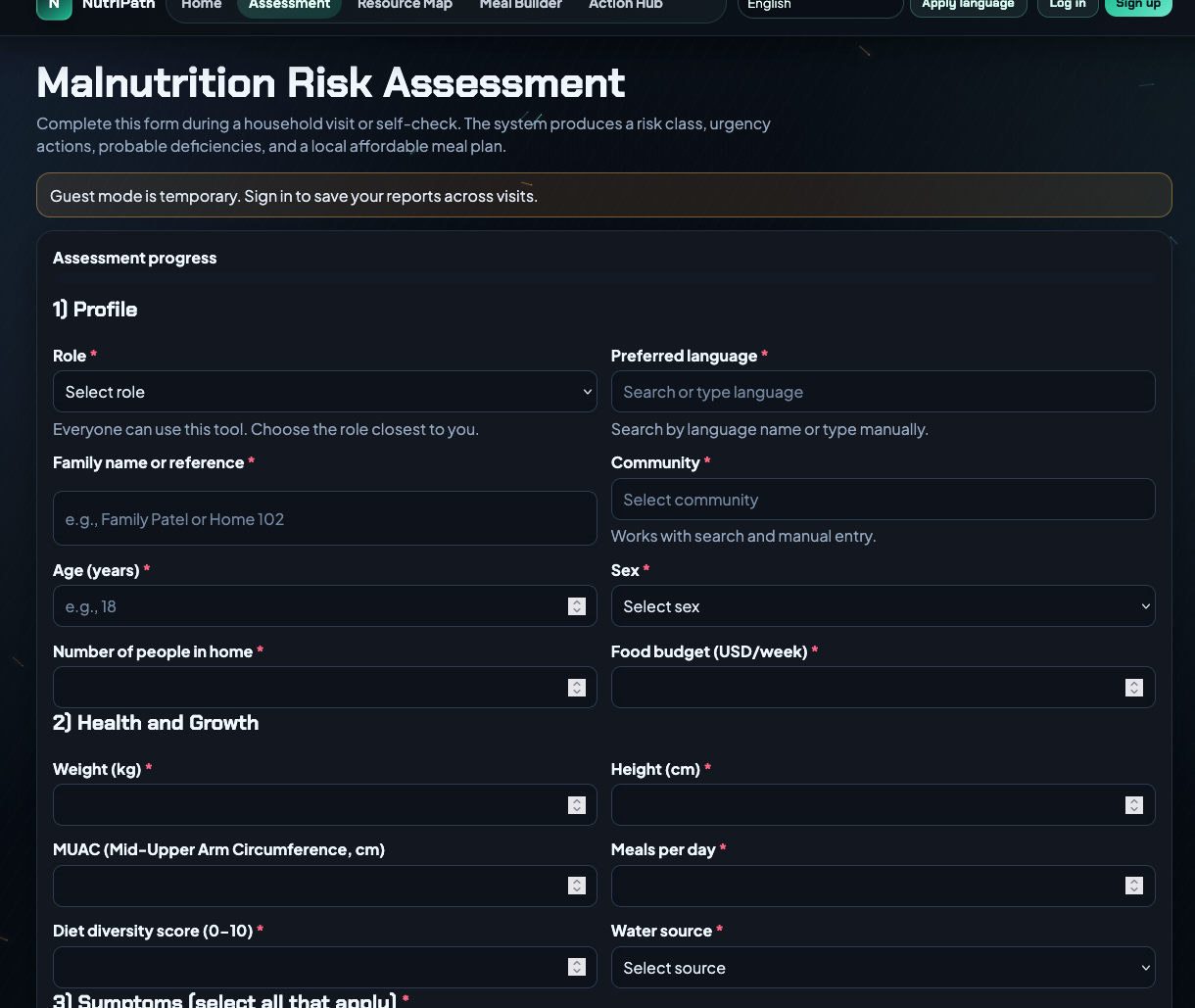Open the Meal Builder page
This screenshot has width=1195, height=1008.
[520, 6]
